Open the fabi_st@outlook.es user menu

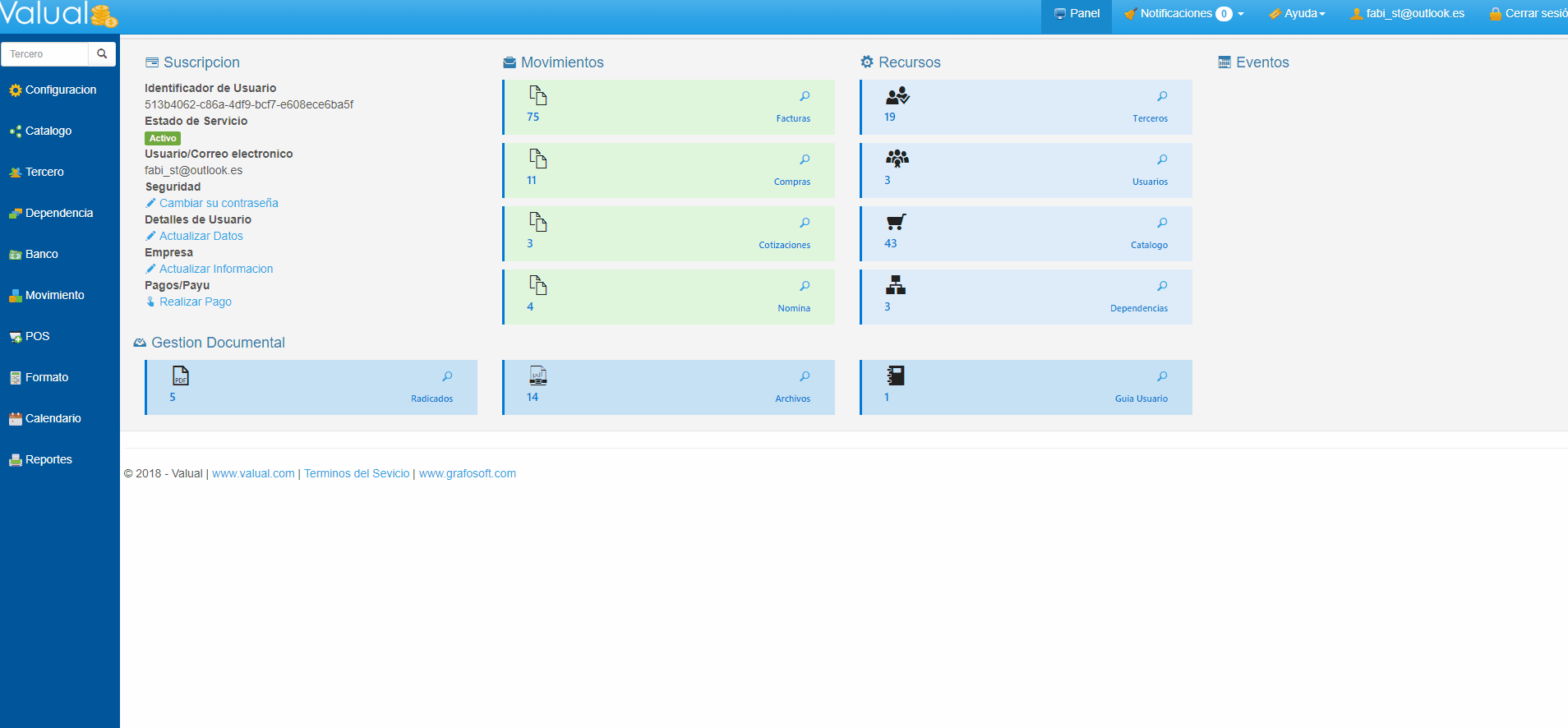[1407, 14]
